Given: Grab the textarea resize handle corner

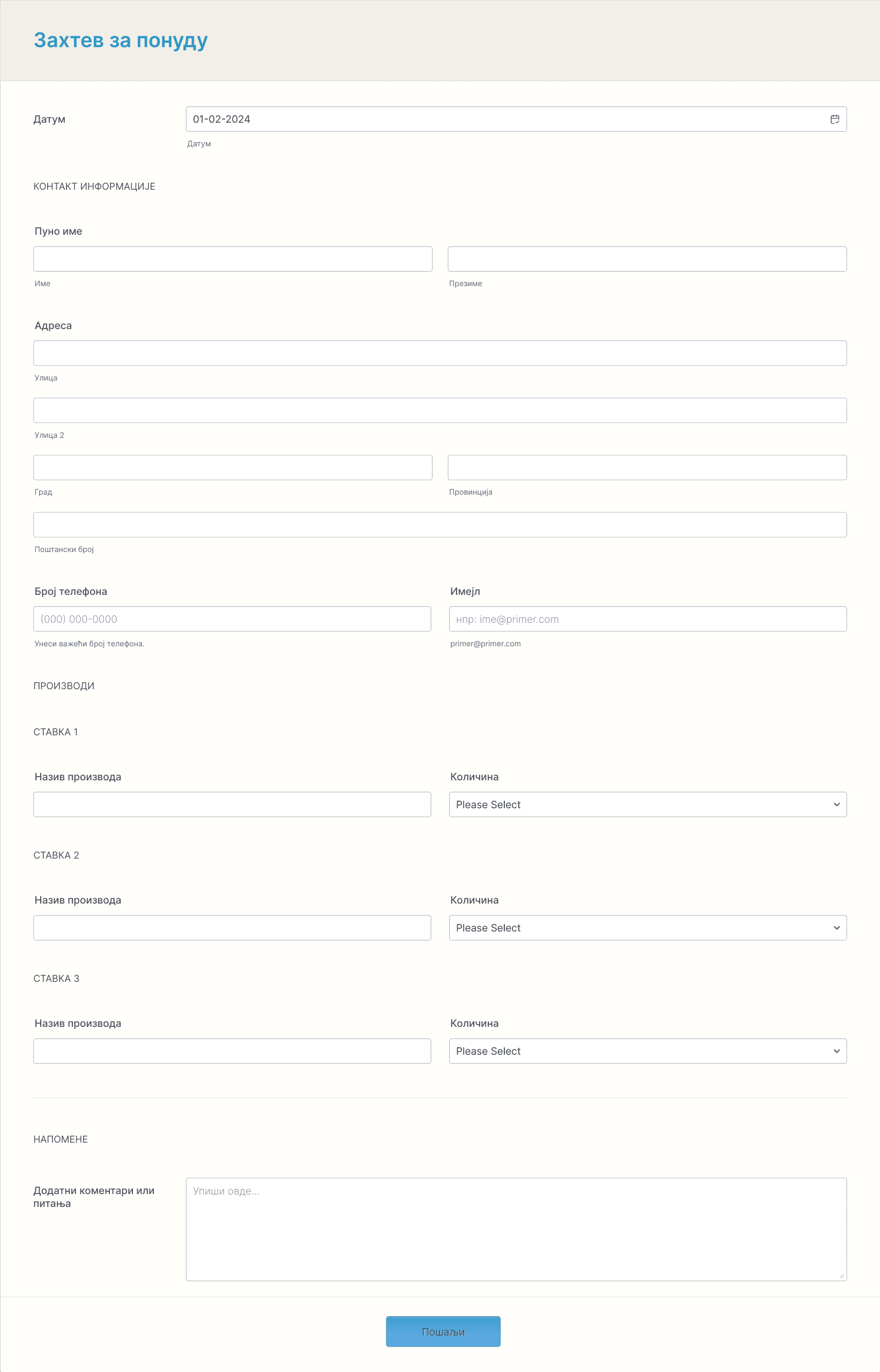Looking at the screenshot, I should [841, 1276].
